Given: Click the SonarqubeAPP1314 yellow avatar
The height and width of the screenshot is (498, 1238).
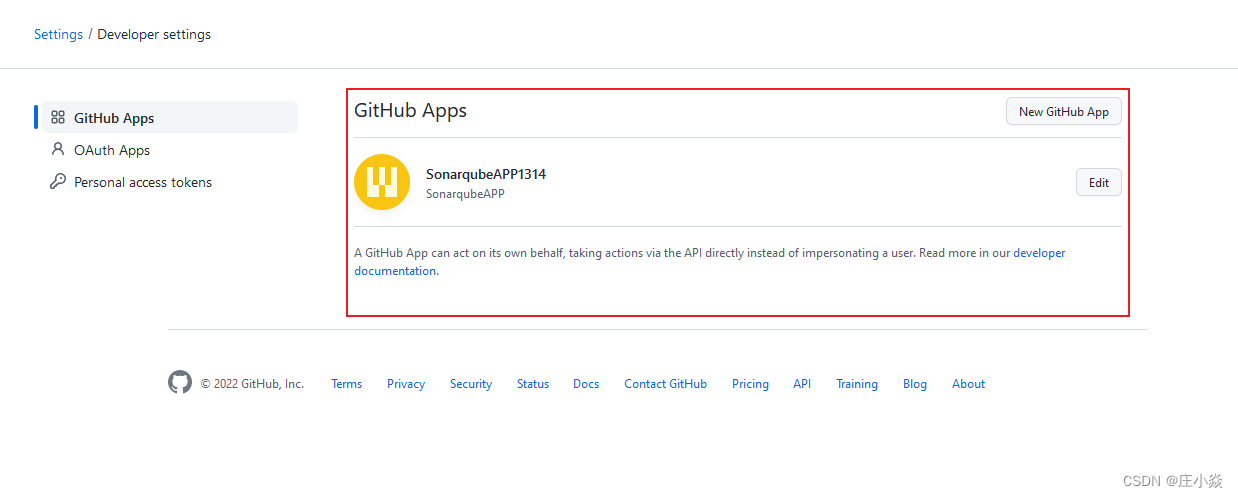Looking at the screenshot, I should click(382, 182).
